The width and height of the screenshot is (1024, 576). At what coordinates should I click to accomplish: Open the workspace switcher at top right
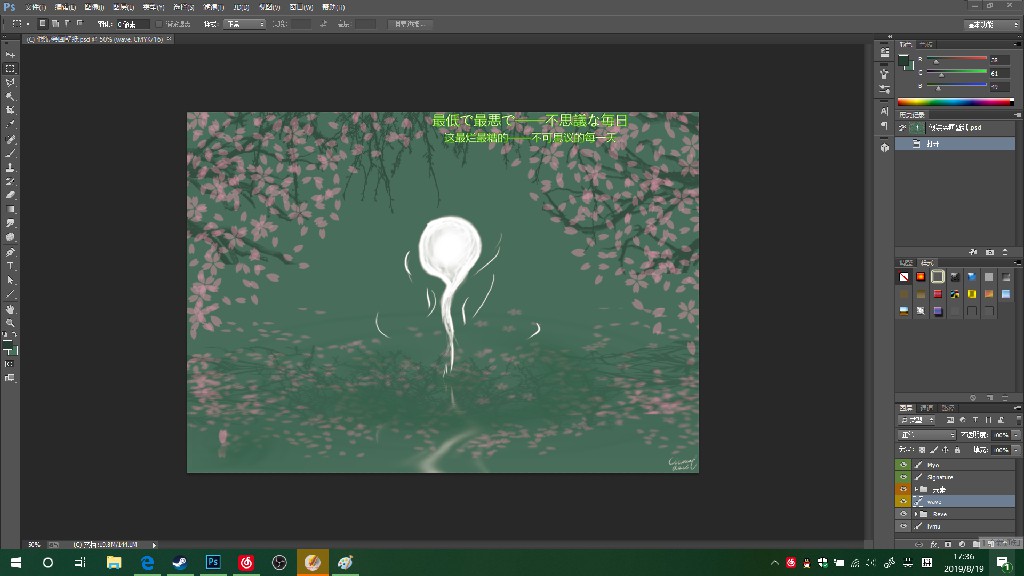point(992,23)
